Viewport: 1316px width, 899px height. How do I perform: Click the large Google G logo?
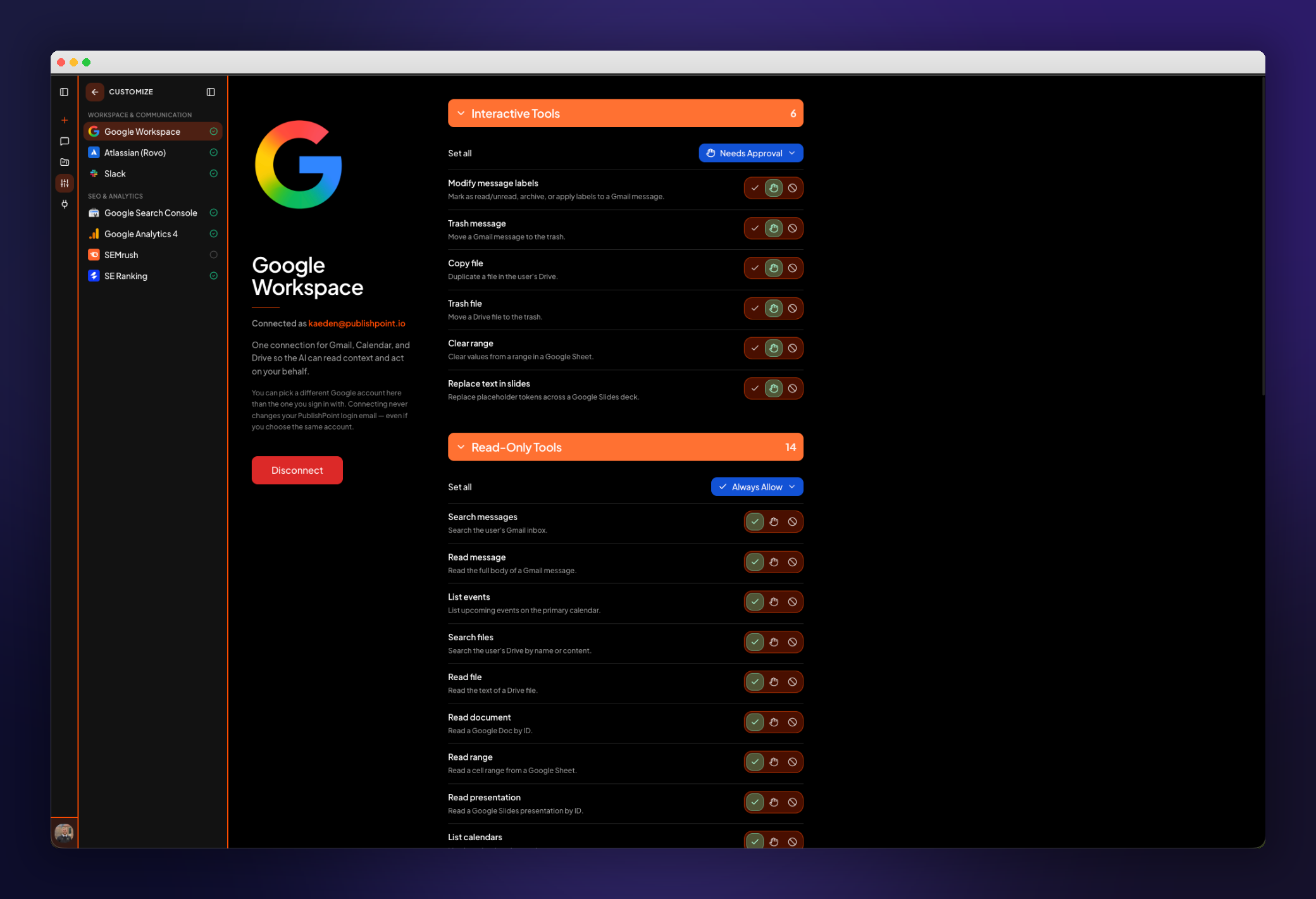tap(298, 164)
